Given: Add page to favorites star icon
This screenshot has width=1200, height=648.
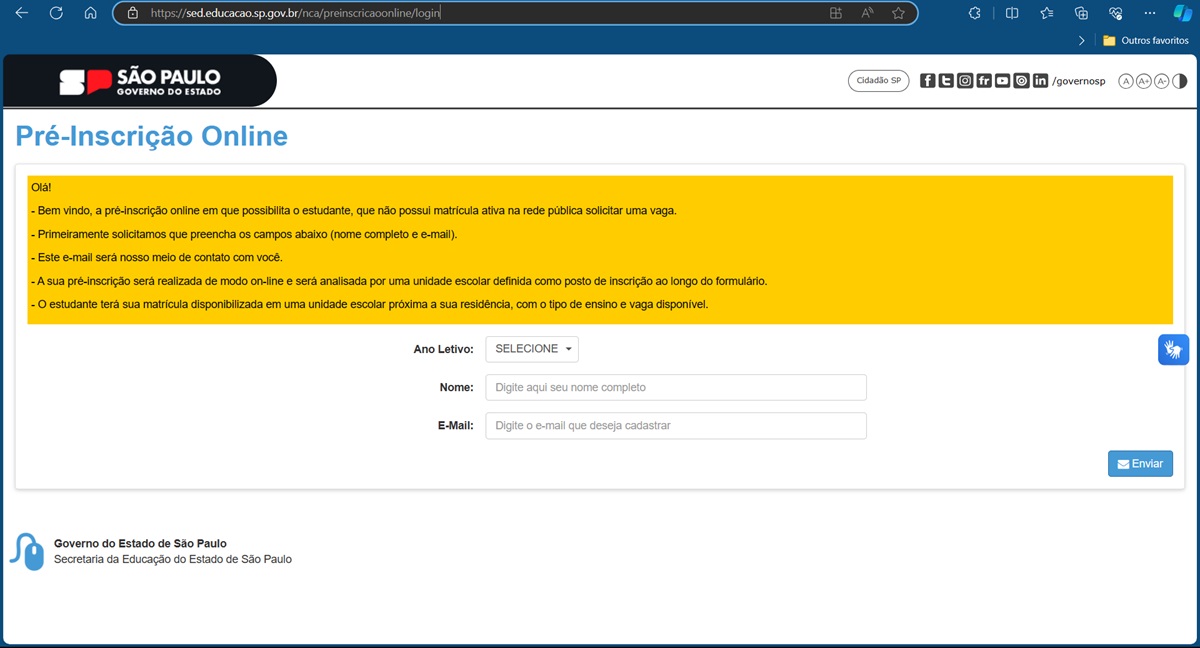Looking at the screenshot, I should coord(898,13).
